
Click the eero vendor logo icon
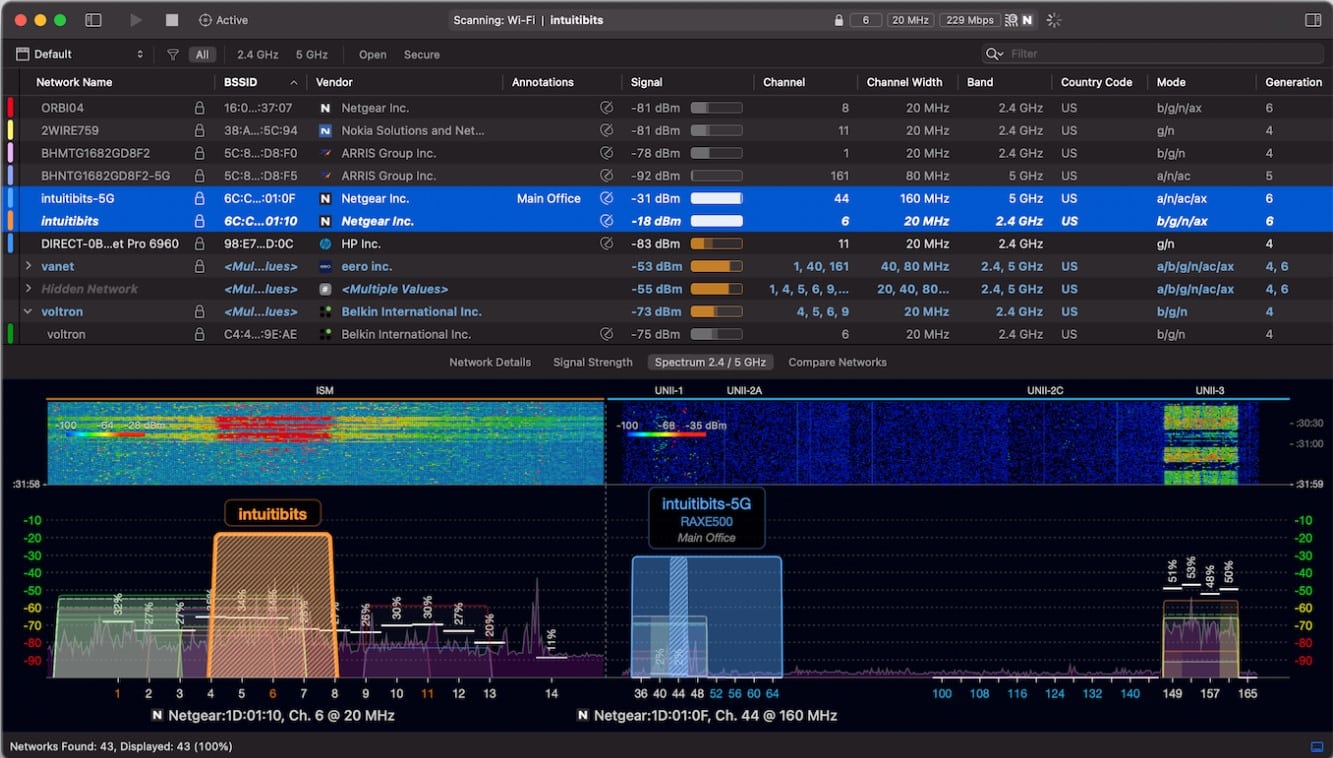(325, 266)
